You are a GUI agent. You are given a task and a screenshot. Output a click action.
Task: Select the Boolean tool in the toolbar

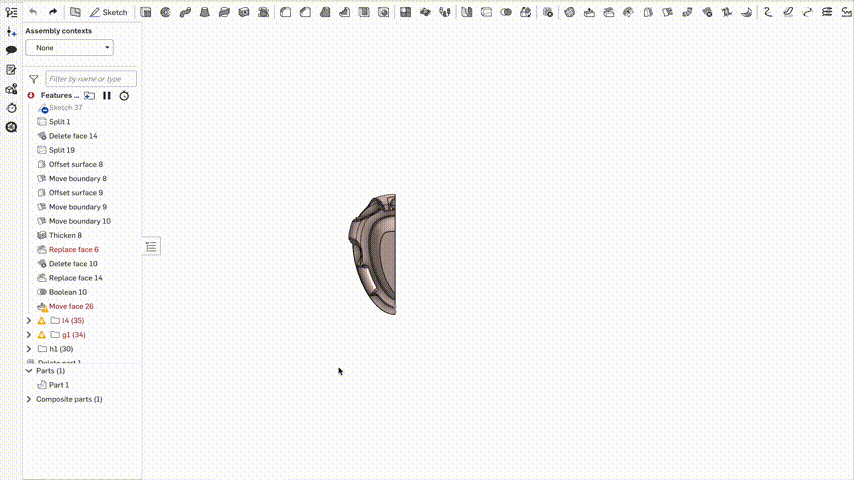506,12
